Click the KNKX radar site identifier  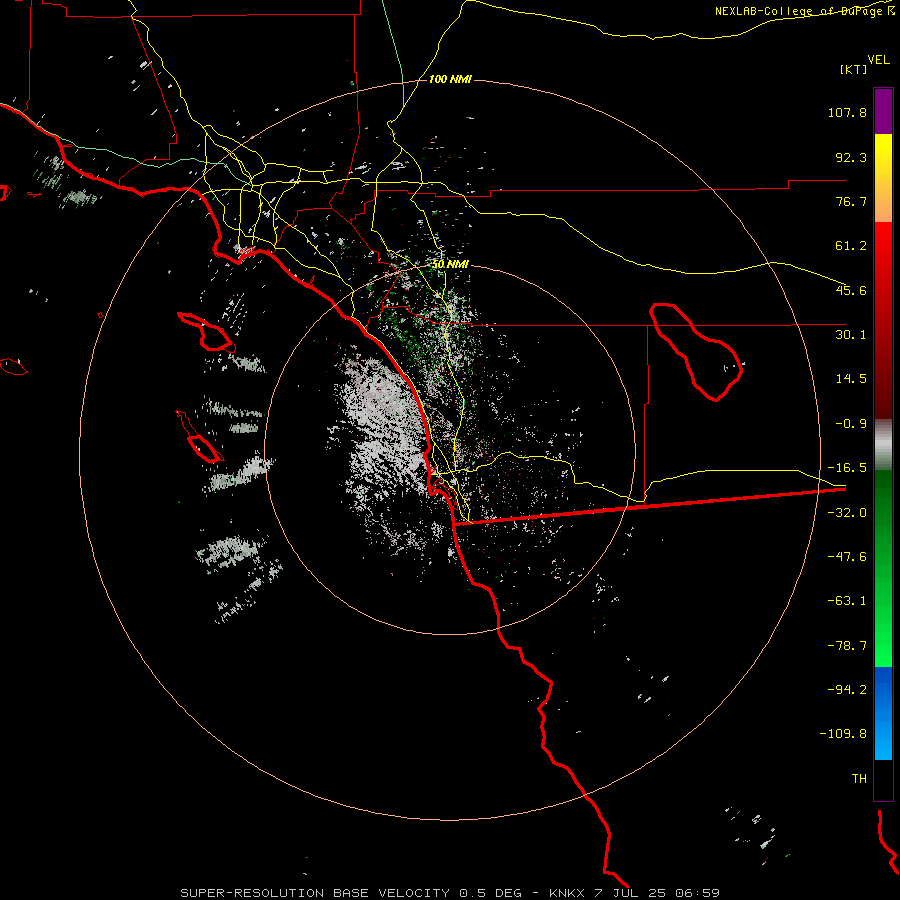(567, 893)
